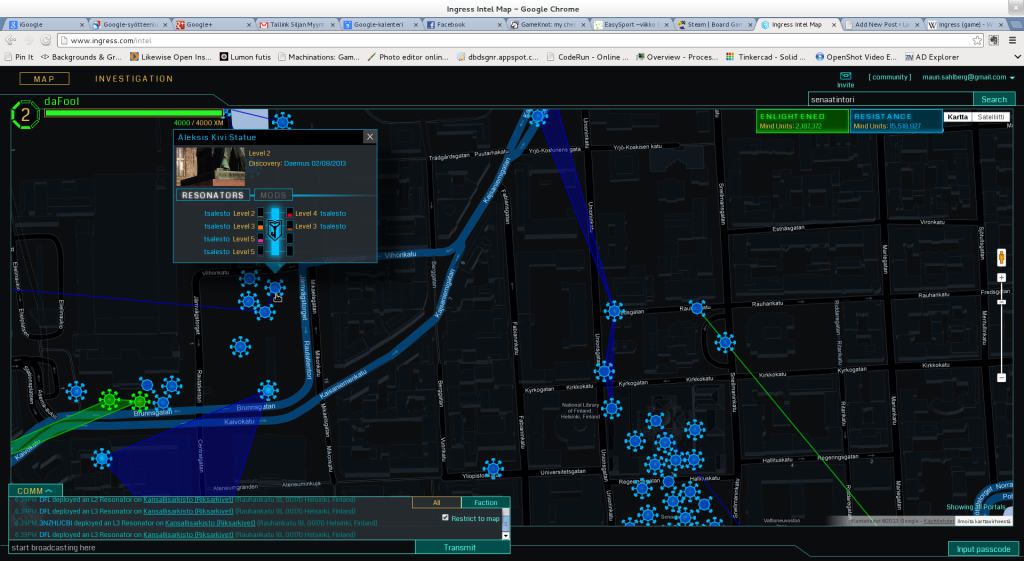The width and height of the screenshot is (1024, 561).
Task: Open the OpenShot Video bookmark
Action: pos(856,57)
